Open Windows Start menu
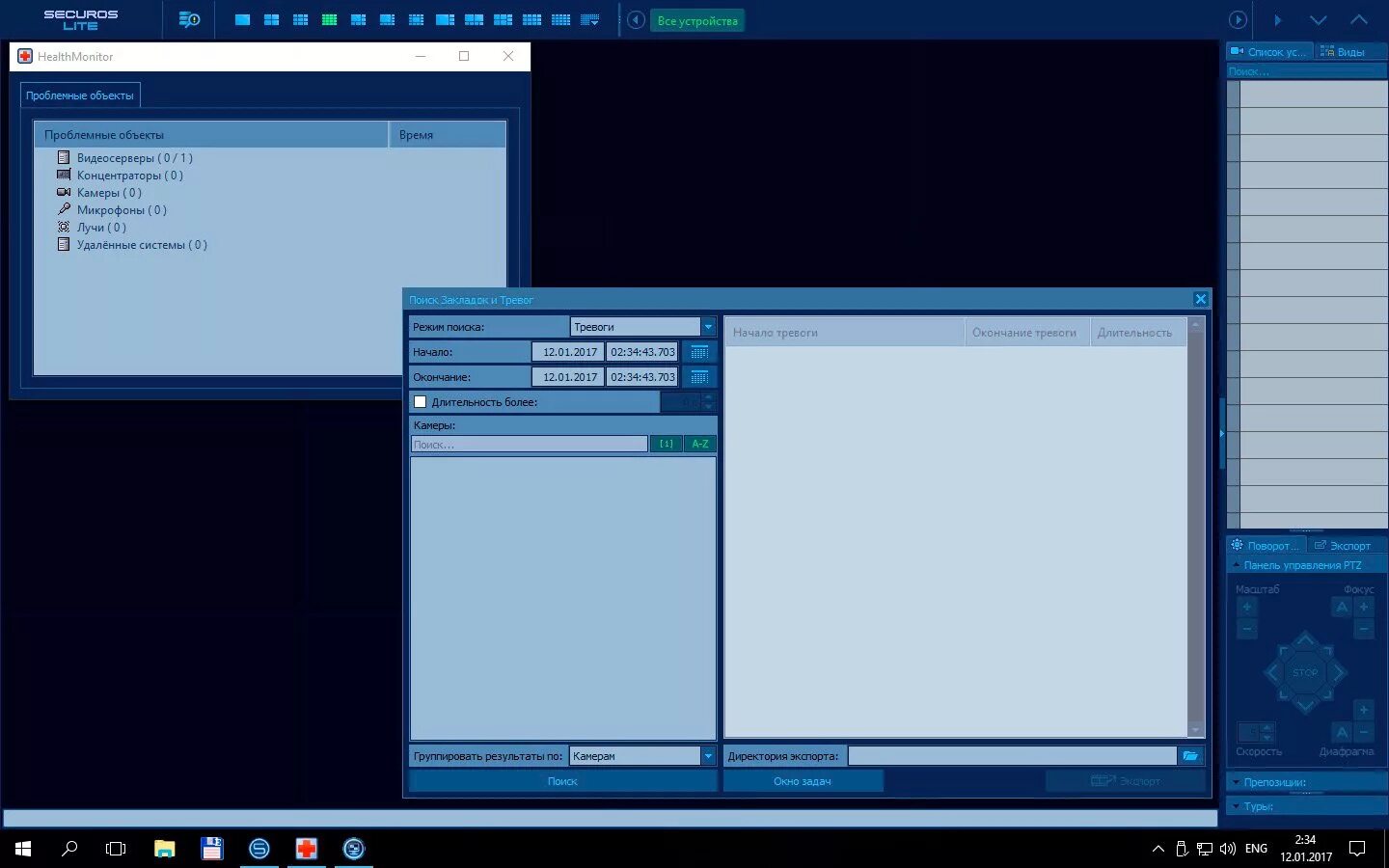The image size is (1389, 868). [23, 849]
